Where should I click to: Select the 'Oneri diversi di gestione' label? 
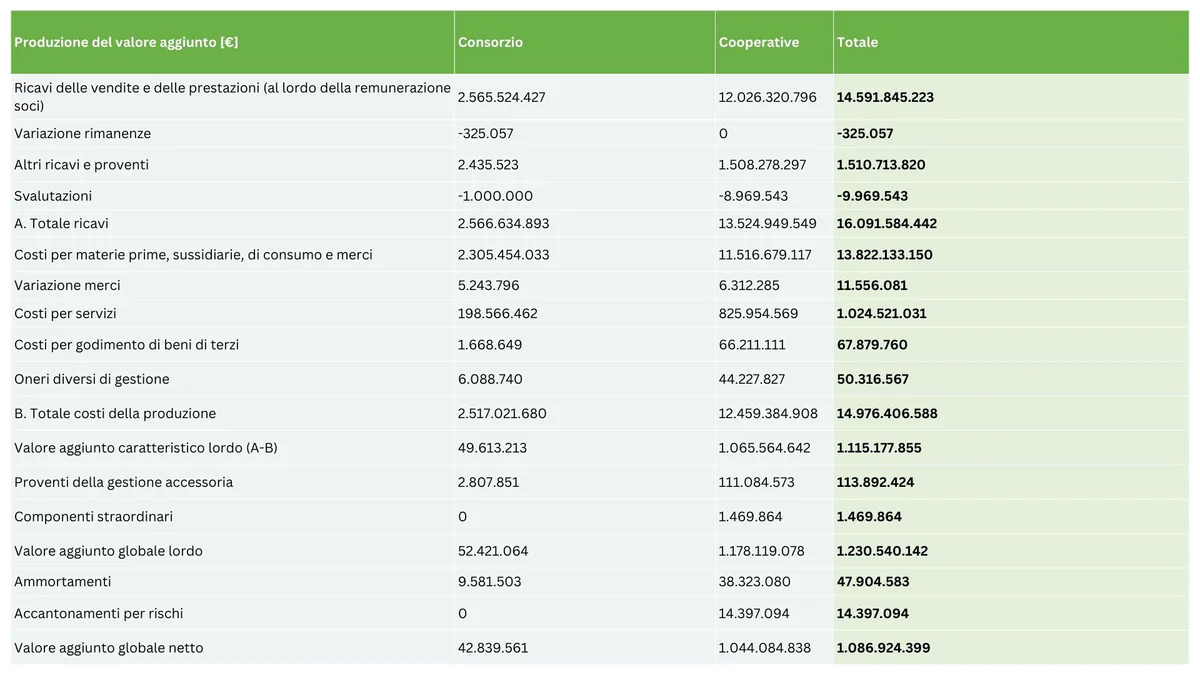[91, 379]
